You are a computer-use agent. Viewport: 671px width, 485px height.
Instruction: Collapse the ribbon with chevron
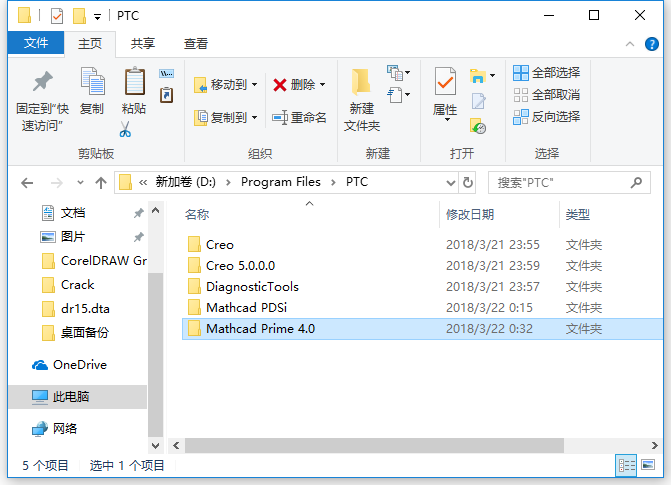tap(630, 44)
